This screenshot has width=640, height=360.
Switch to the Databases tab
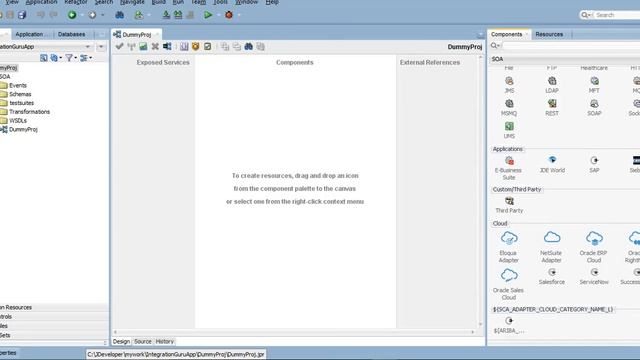coord(71,34)
